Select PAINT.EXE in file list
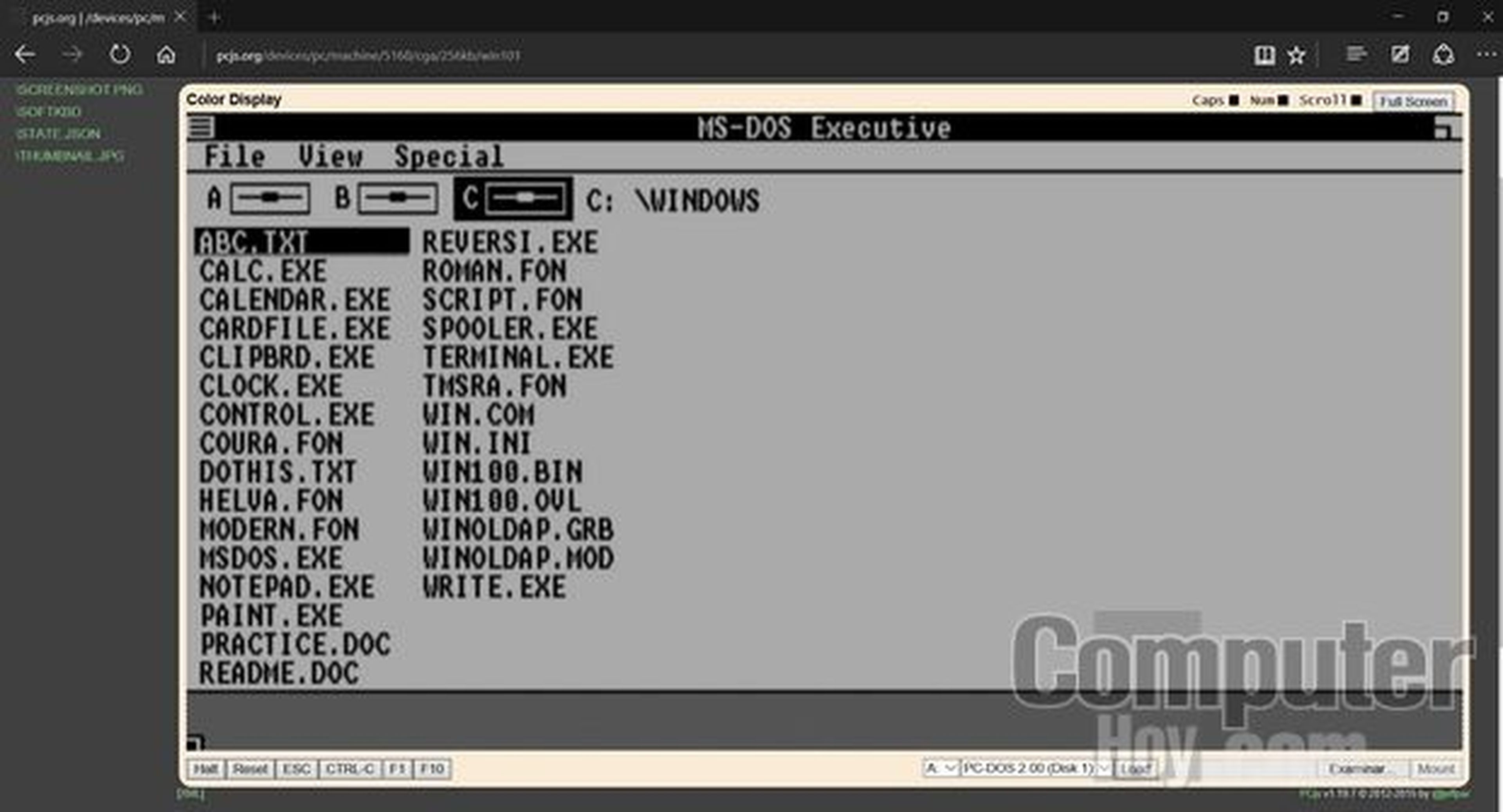Image resolution: width=1503 pixels, height=812 pixels. click(x=271, y=616)
